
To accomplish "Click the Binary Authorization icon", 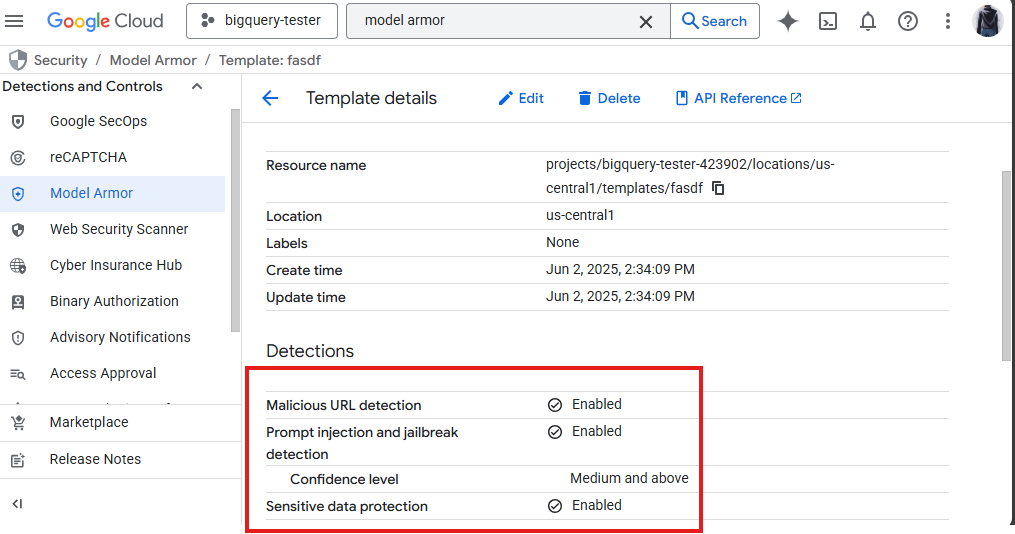I will point(18,302).
